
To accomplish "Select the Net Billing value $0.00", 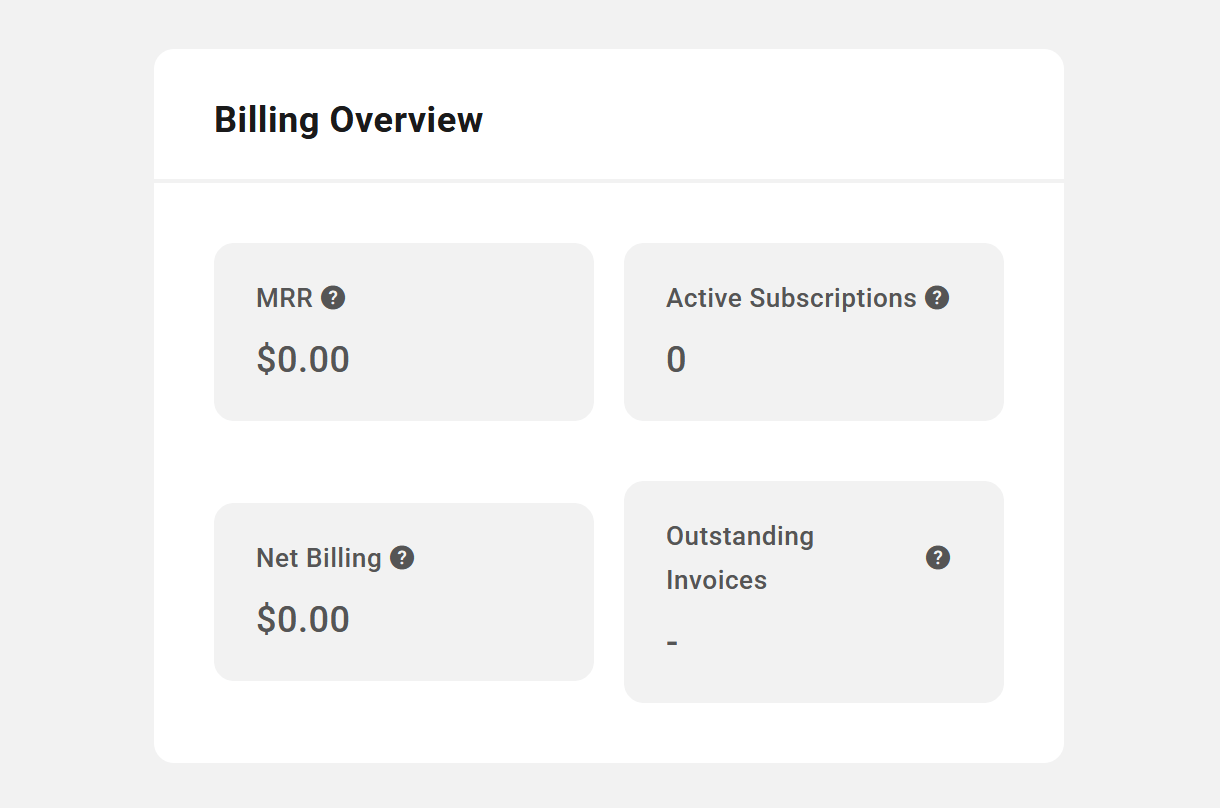I will click(x=303, y=620).
